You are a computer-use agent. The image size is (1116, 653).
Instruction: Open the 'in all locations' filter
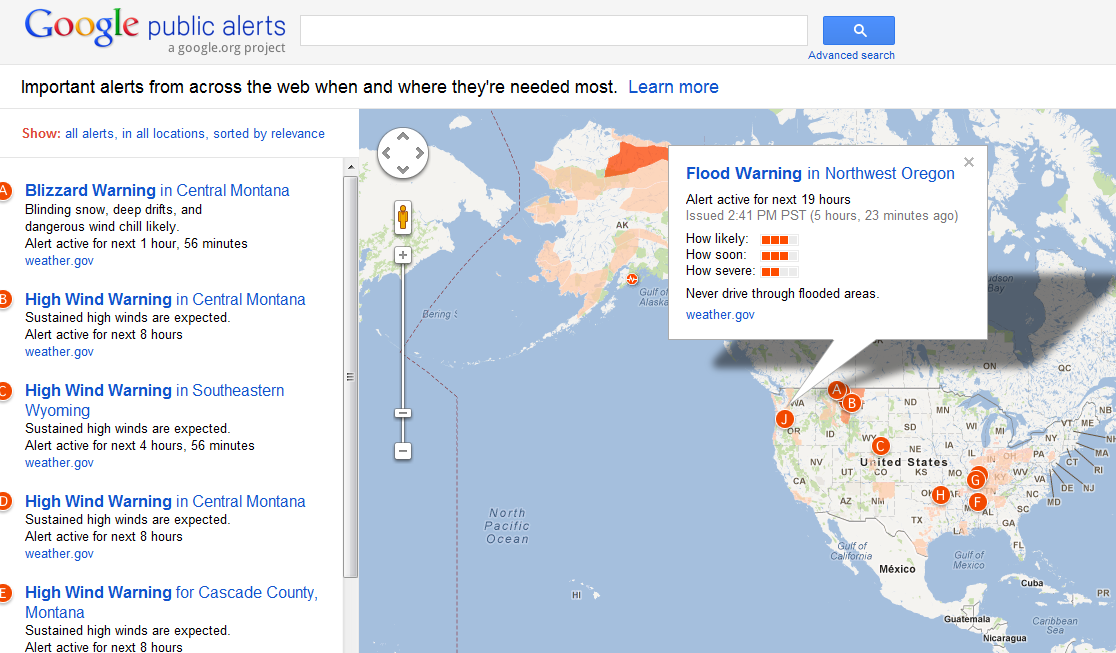164,134
